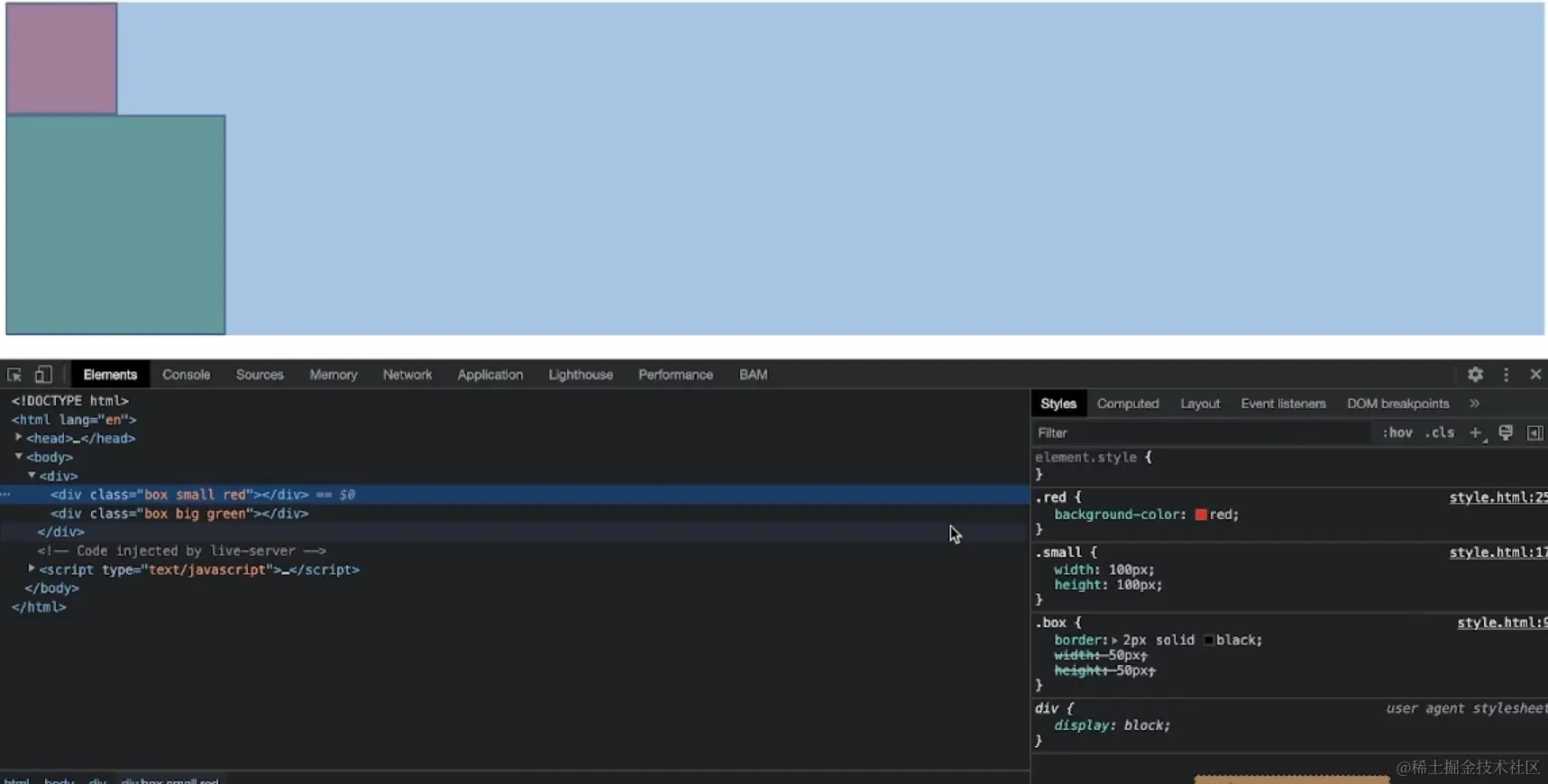The image size is (1548, 784).
Task: Switch to the Sources tab
Action: (260, 375)
